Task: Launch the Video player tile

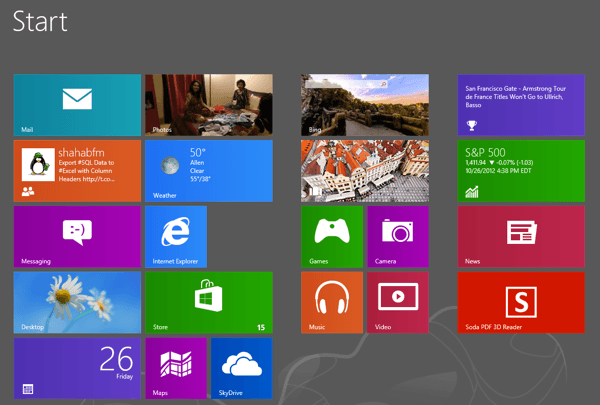Action: click(398, 302)
